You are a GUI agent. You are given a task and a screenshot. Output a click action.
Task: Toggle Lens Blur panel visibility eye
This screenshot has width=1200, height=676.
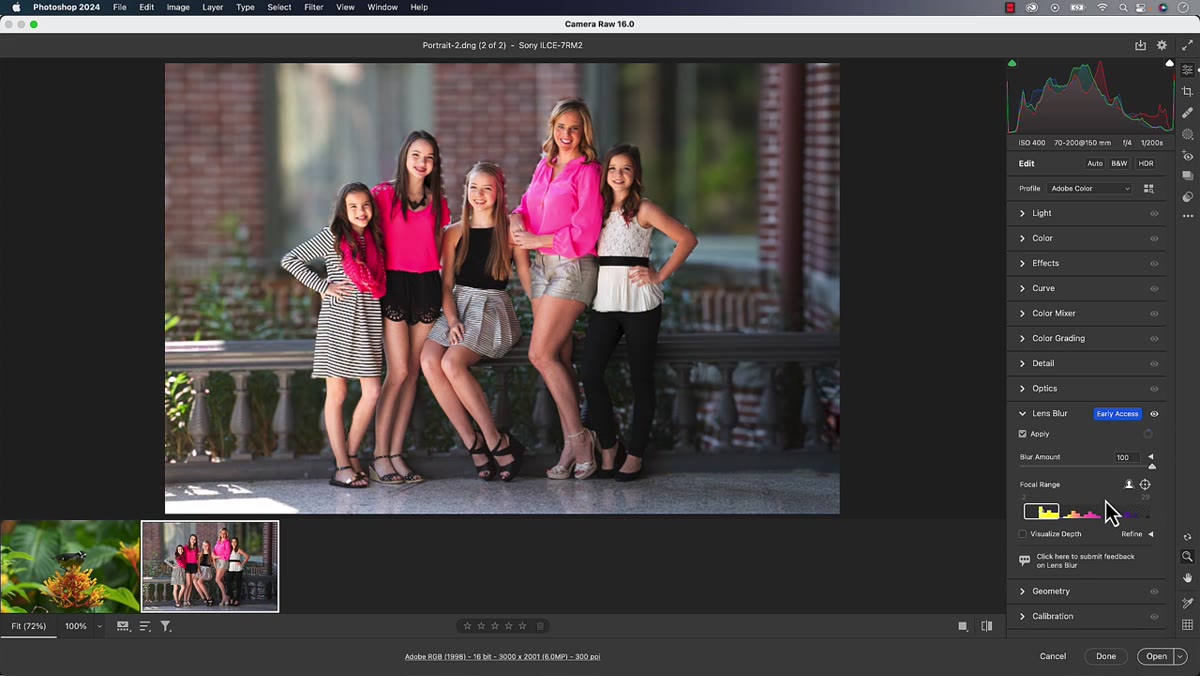point(1154,414)
